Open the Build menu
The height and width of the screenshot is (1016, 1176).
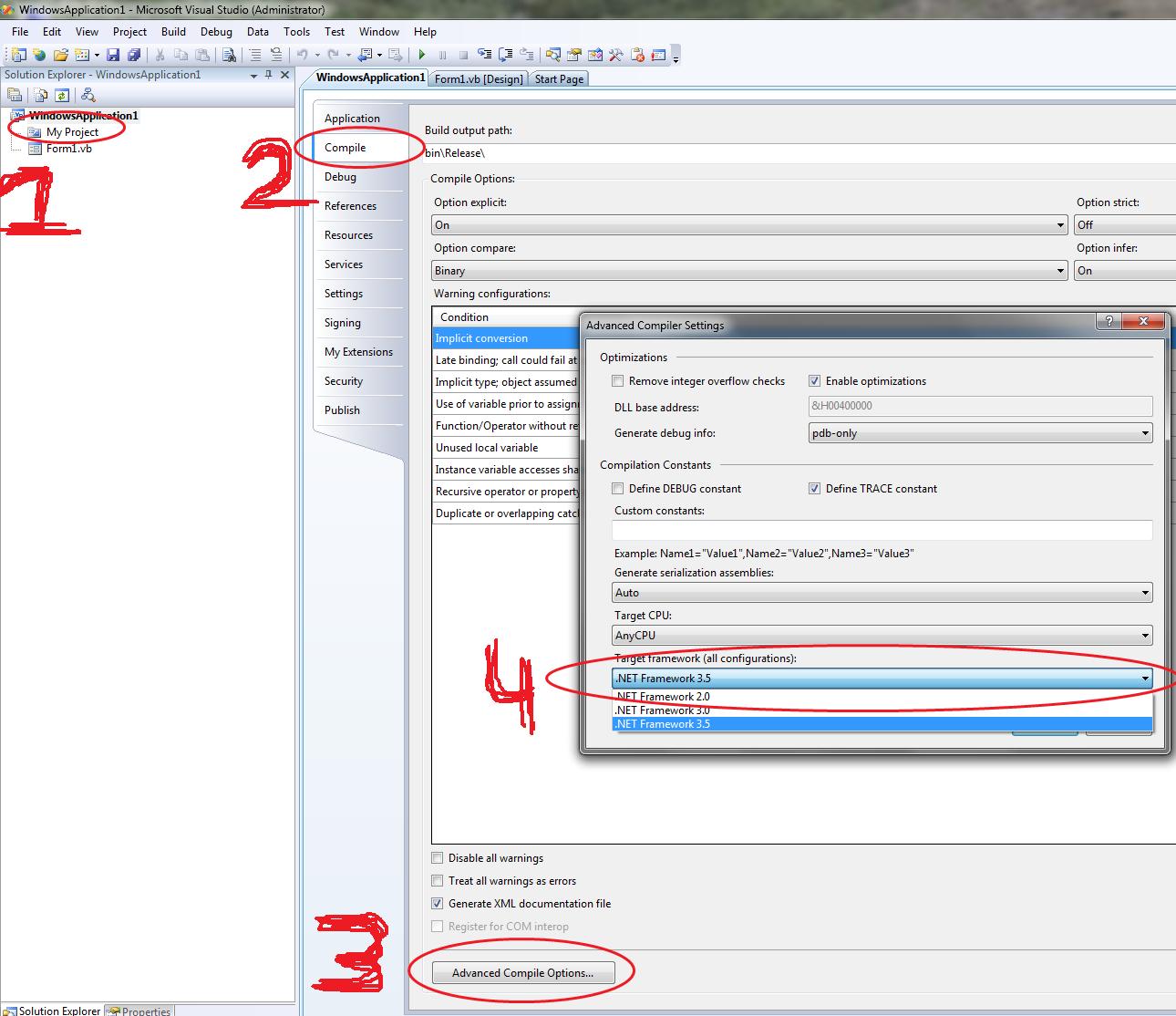point(173,31)
